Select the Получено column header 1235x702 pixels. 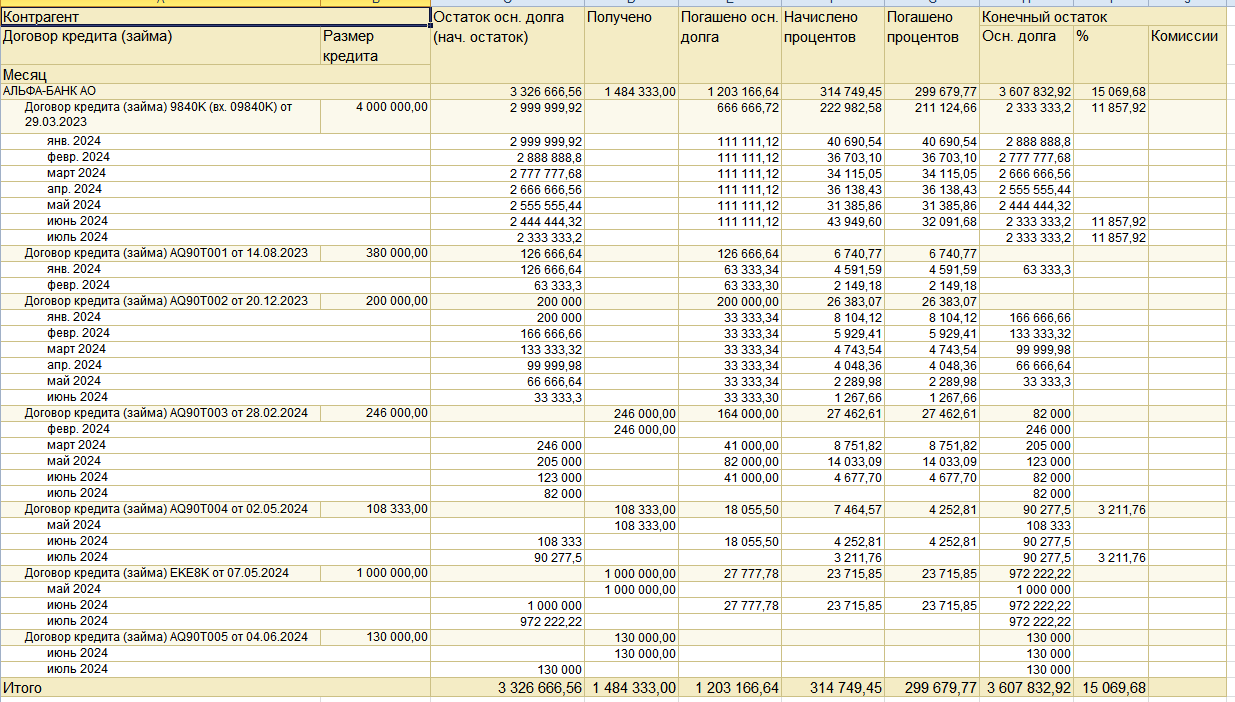[619, 17]
